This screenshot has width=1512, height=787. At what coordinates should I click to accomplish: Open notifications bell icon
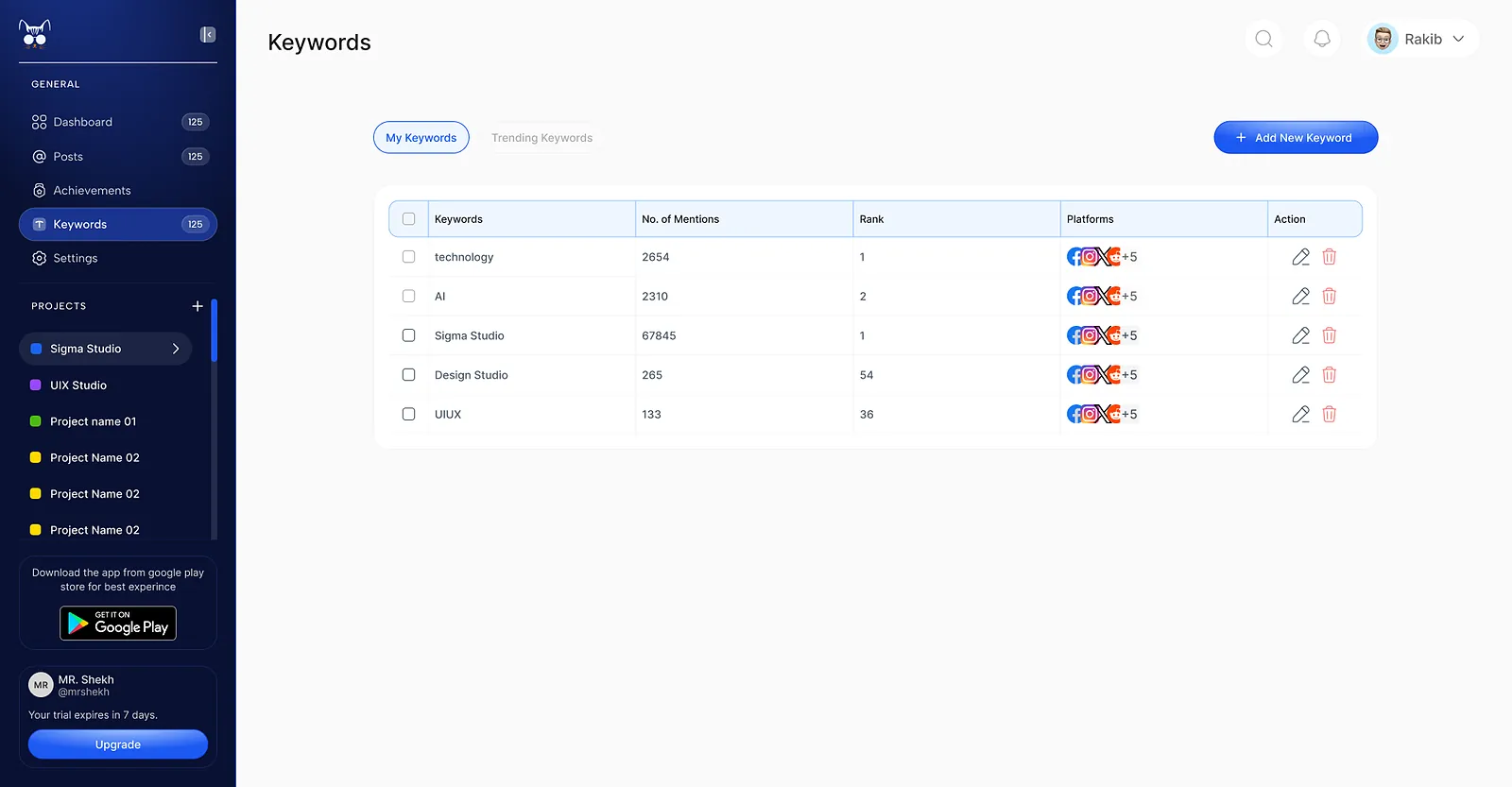coord(1322,39)
